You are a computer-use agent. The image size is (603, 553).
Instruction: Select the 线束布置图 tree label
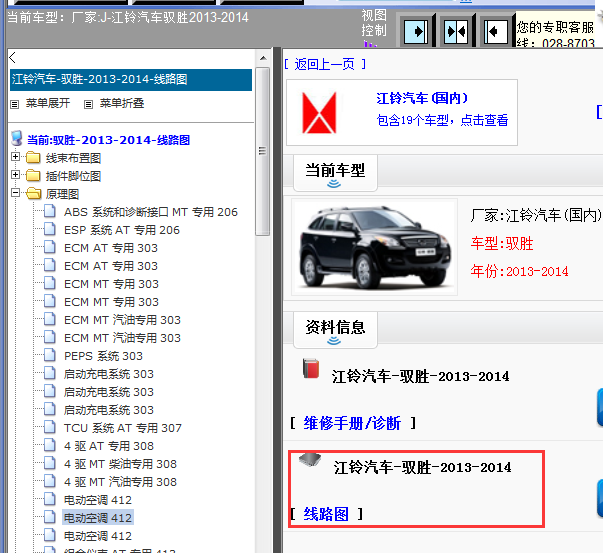click(x=73, y=158)
